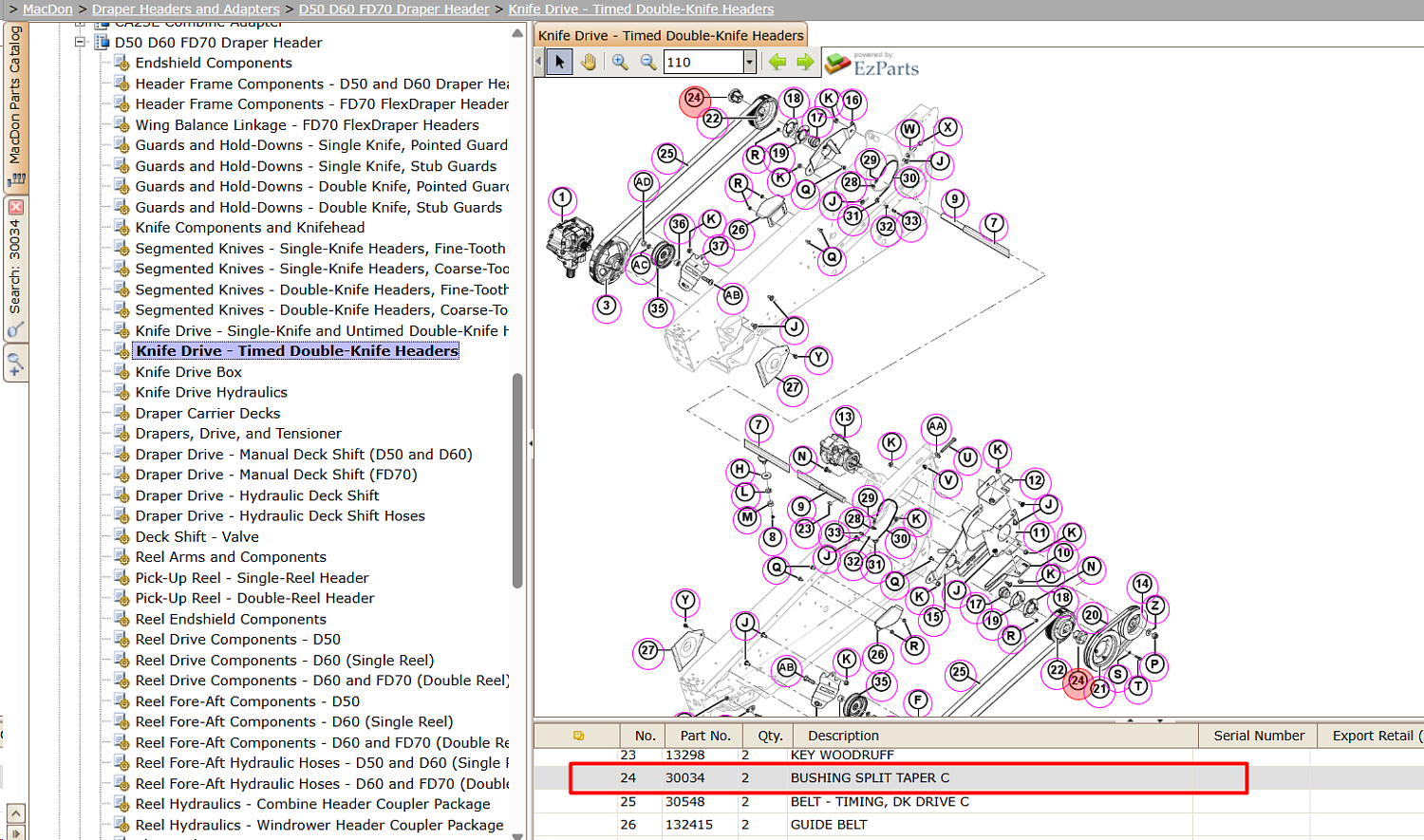The height and width of the screenshot is (840, 1424).
Task: Open Wing Balance Linkage - FD70 FlexDraper Headers
Action: [x=307, y=125]
